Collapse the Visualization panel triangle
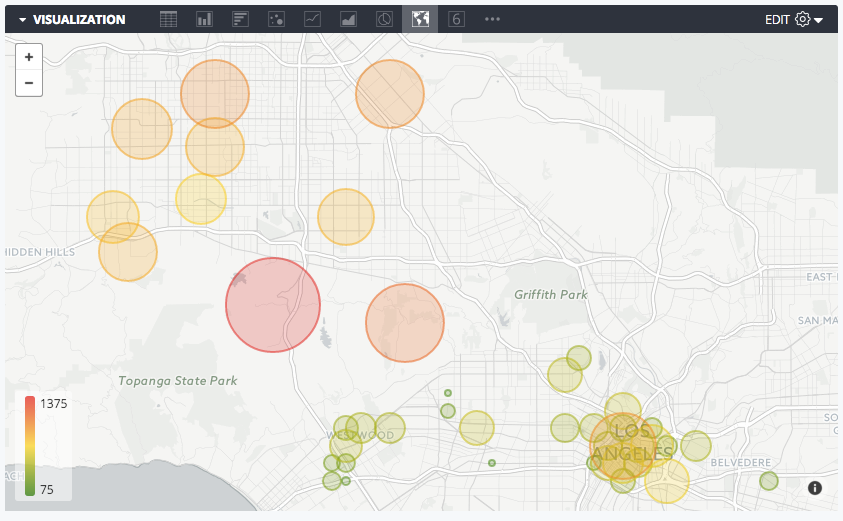This screenshot has height=521, width=843. tap(22, 20)
